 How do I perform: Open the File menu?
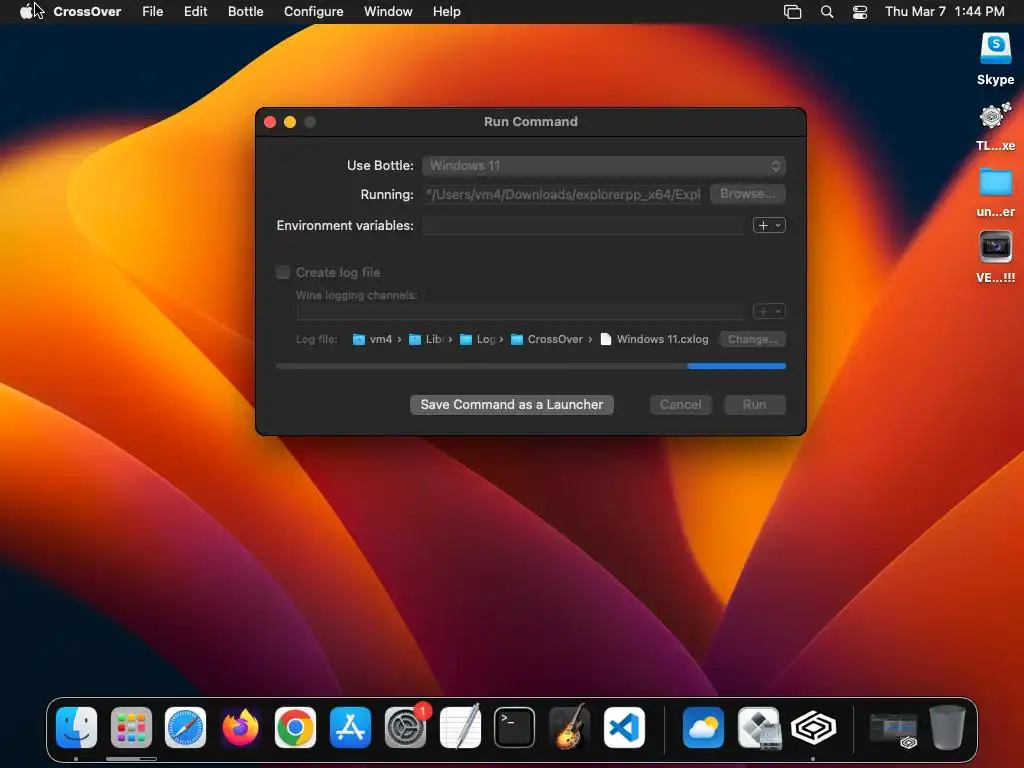tap(153, 11)
